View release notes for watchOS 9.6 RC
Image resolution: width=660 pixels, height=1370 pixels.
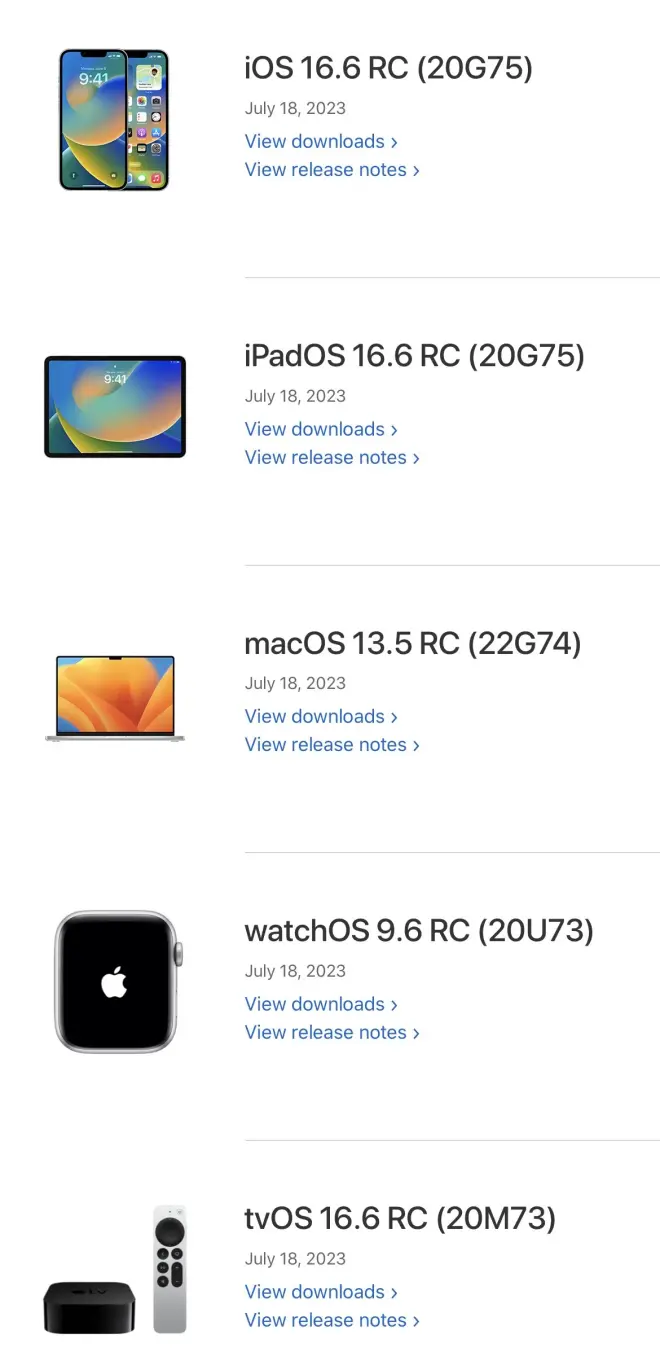pyautogui.click(x=332, y=1032)
